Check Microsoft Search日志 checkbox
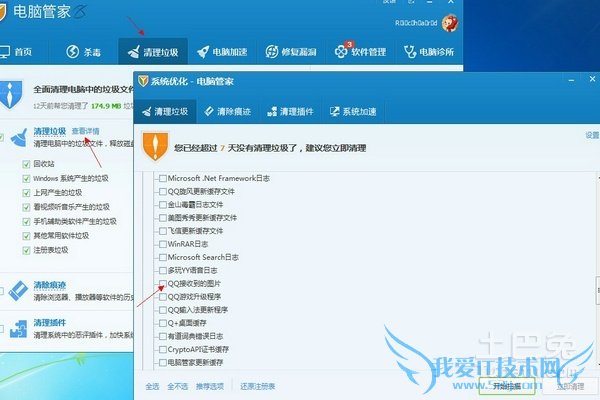Image resolution: width=600 pixels, height=400 pixels. [163, 257]
